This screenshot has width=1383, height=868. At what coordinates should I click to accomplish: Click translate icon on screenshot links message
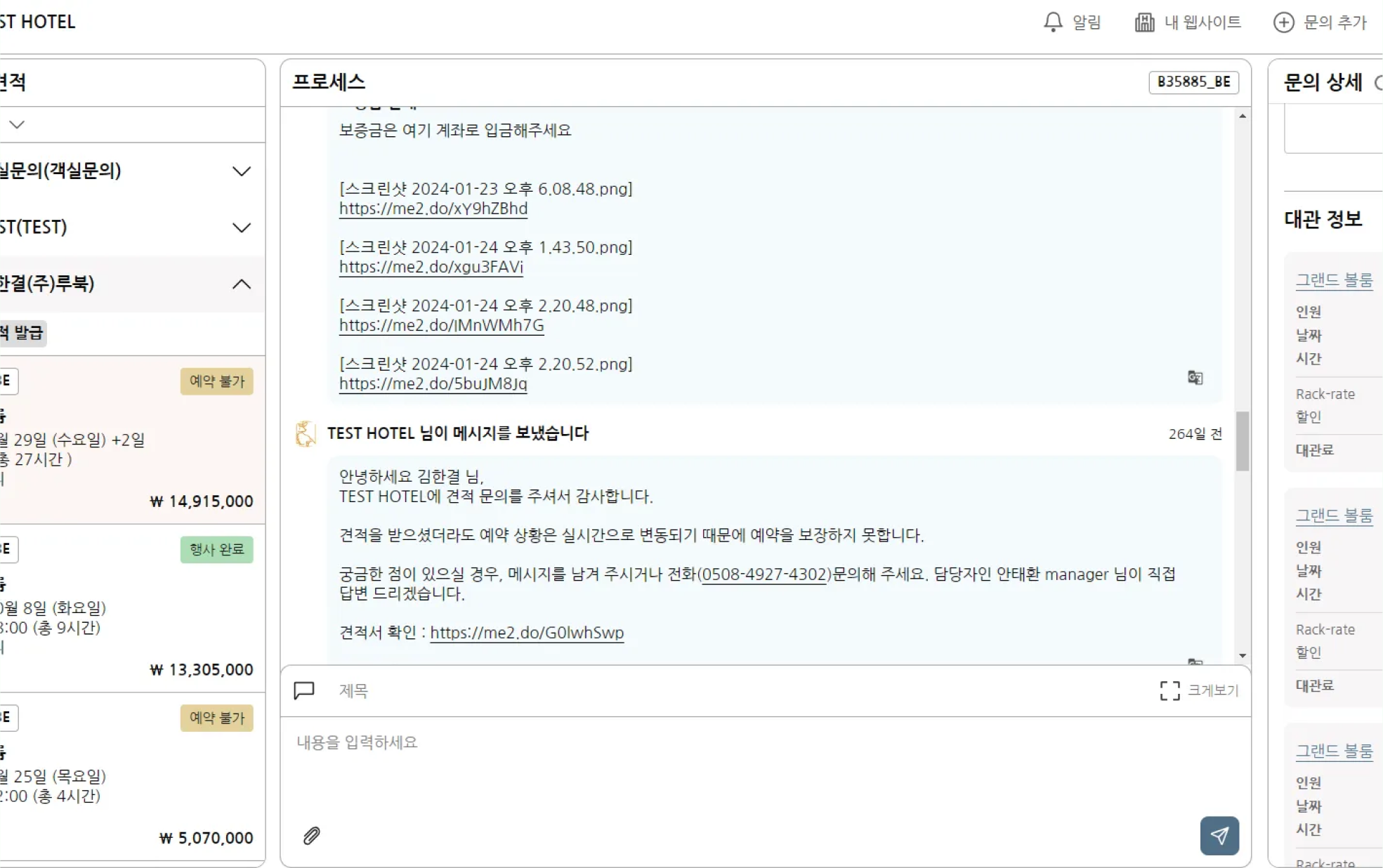pos(1195,378)
